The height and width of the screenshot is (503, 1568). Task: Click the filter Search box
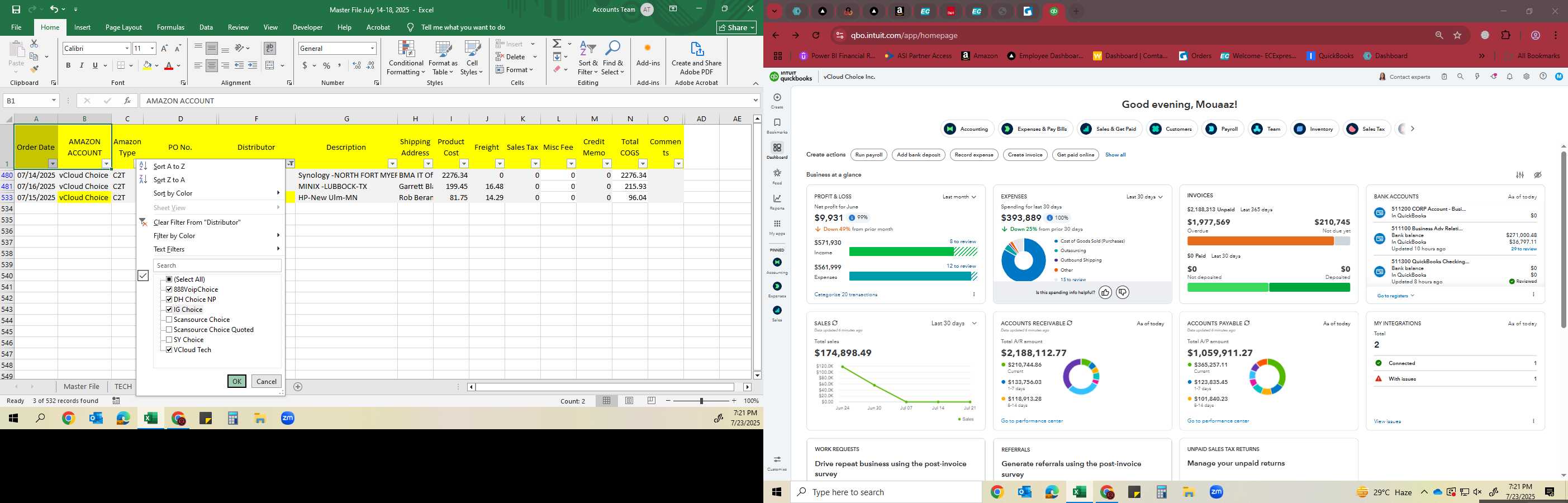click(217, 265)
